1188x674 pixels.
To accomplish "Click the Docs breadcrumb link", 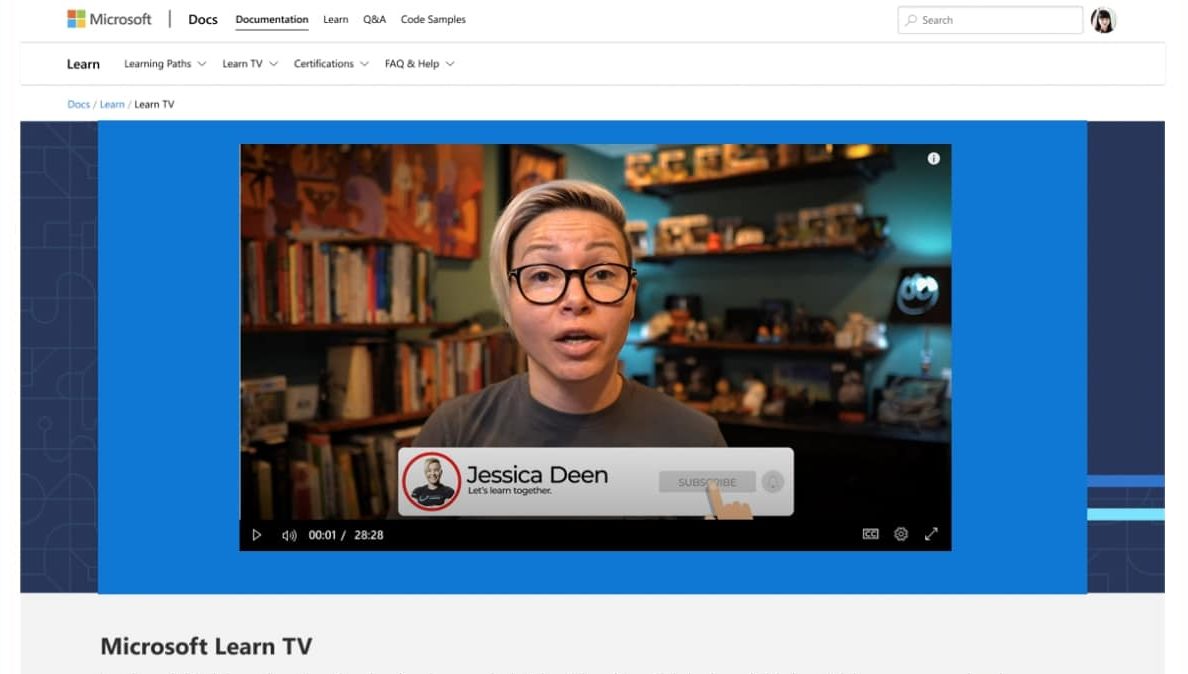I will coord(79,105).
